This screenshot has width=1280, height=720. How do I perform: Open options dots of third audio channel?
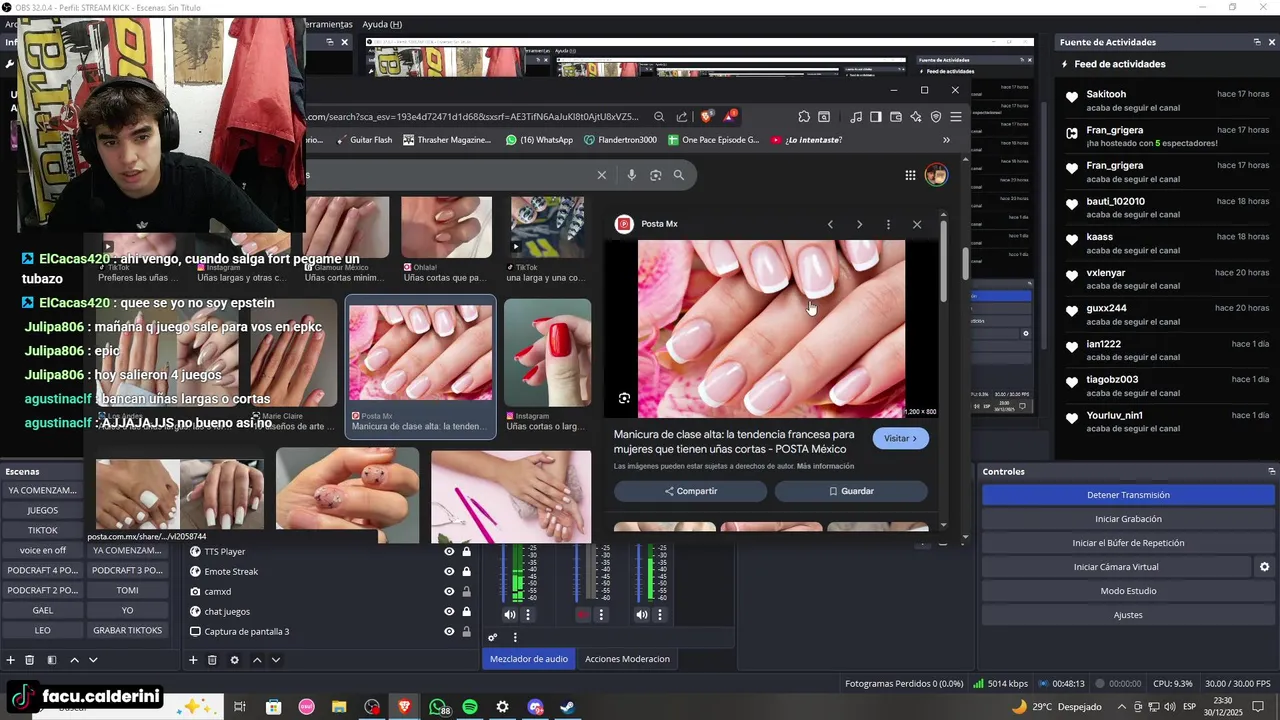click(659, 615)
